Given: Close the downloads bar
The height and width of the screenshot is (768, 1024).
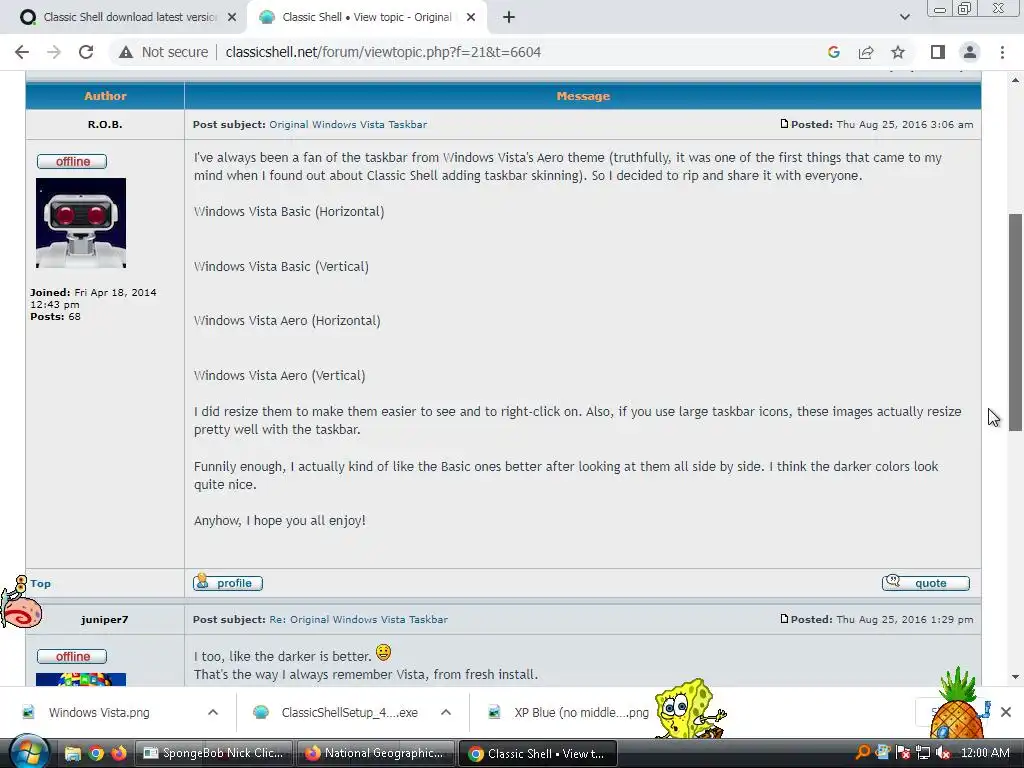Looking at the screenshot, I should [1006, 712].
